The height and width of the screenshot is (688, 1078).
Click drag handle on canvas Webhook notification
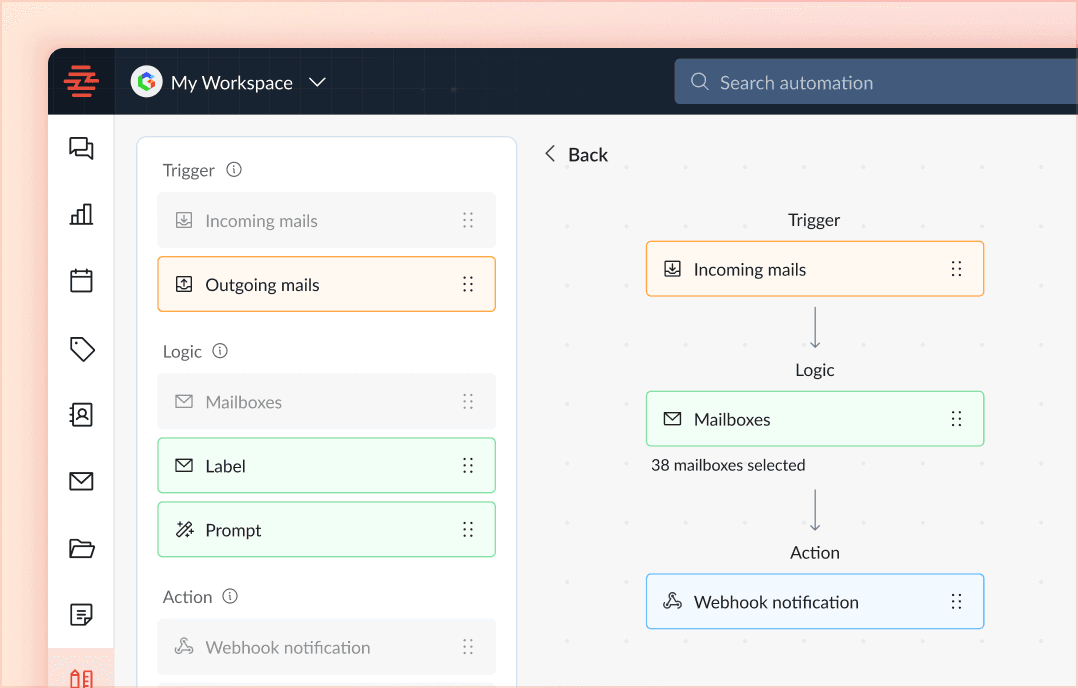pos(956,601)
